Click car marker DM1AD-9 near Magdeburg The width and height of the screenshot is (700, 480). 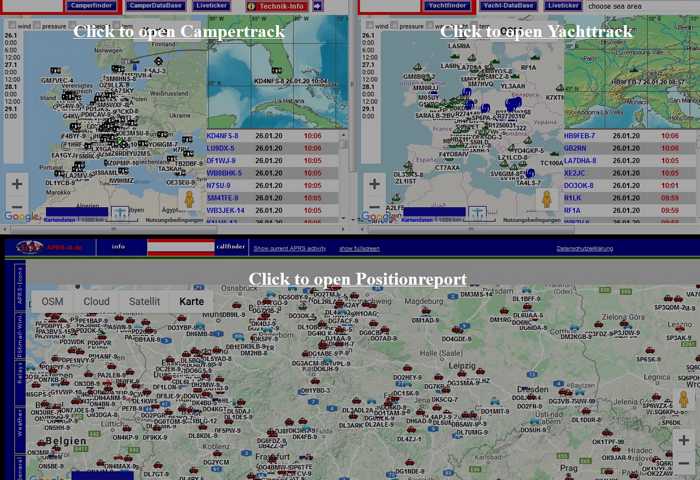(426, 311)
